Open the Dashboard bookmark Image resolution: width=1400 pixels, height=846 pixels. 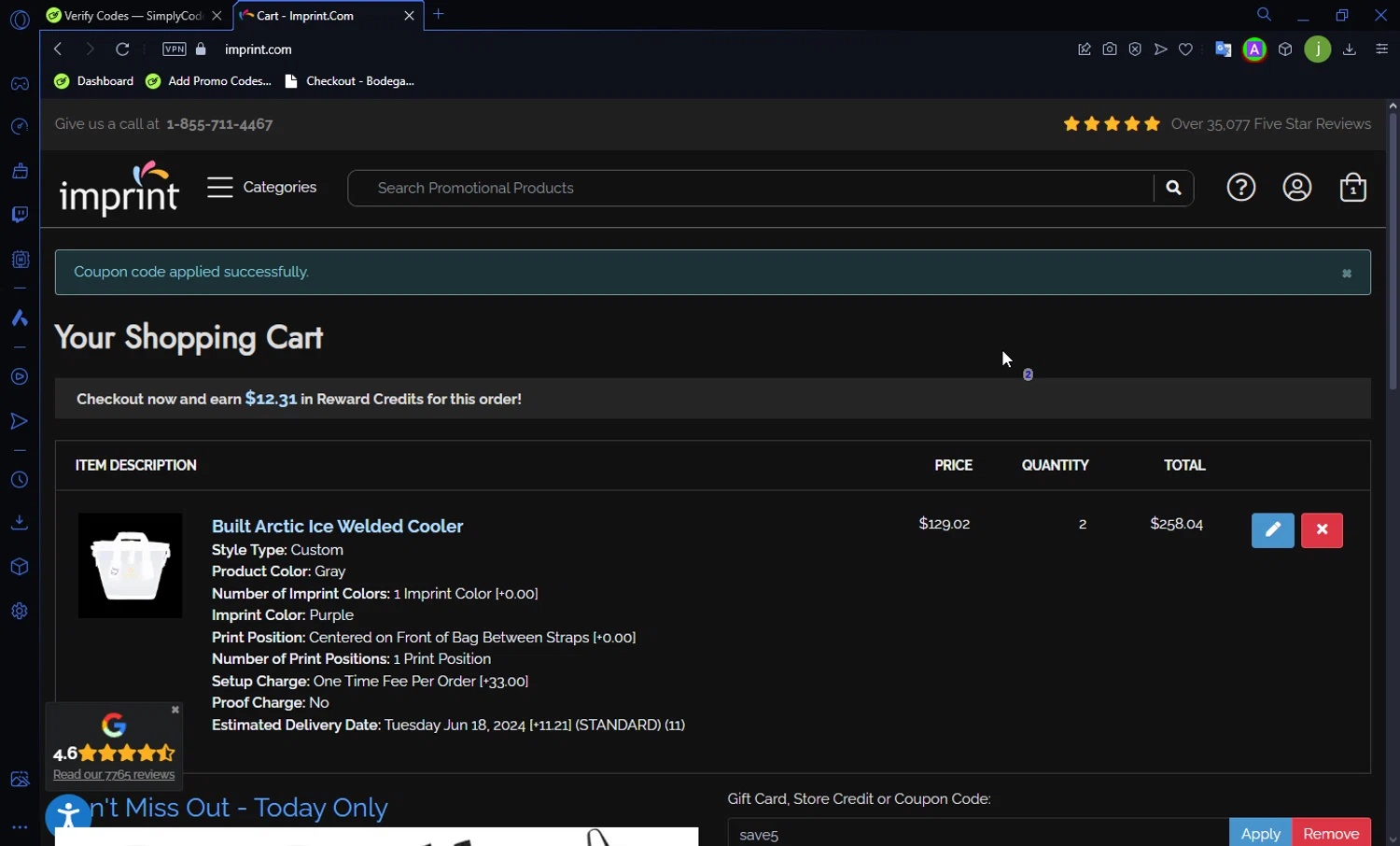point(94,81)
